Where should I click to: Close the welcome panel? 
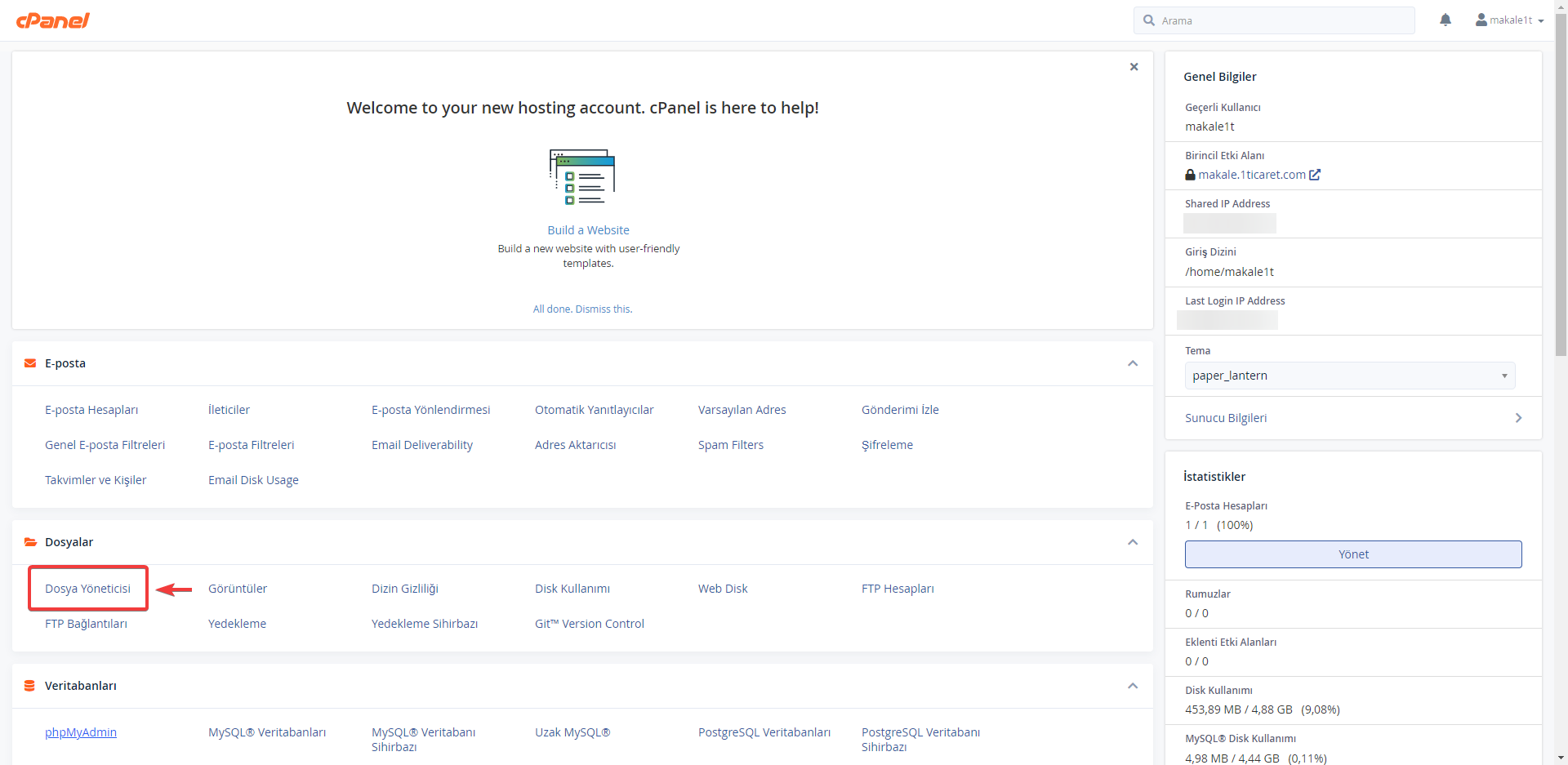coord(1134,67)
